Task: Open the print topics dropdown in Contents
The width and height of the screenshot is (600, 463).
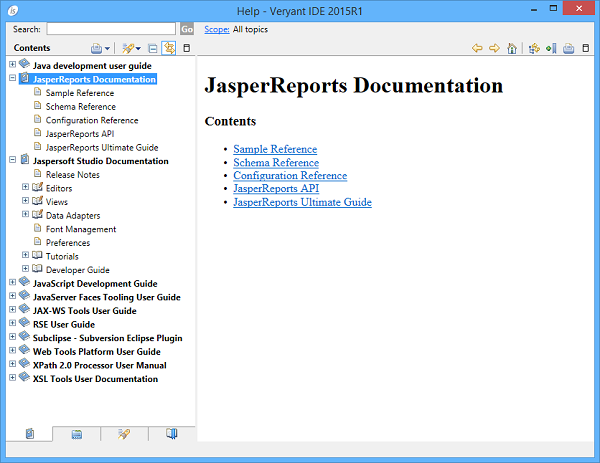Action: pos(109,48)
